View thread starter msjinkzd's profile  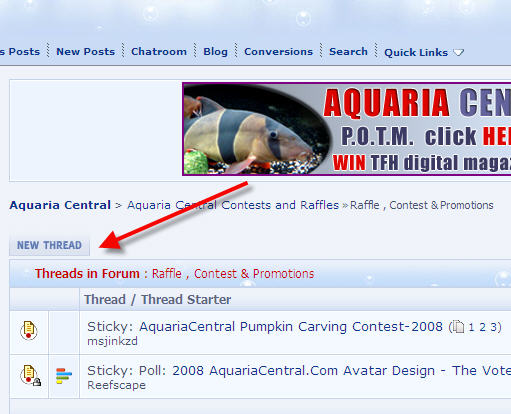[x=112, y=341]
